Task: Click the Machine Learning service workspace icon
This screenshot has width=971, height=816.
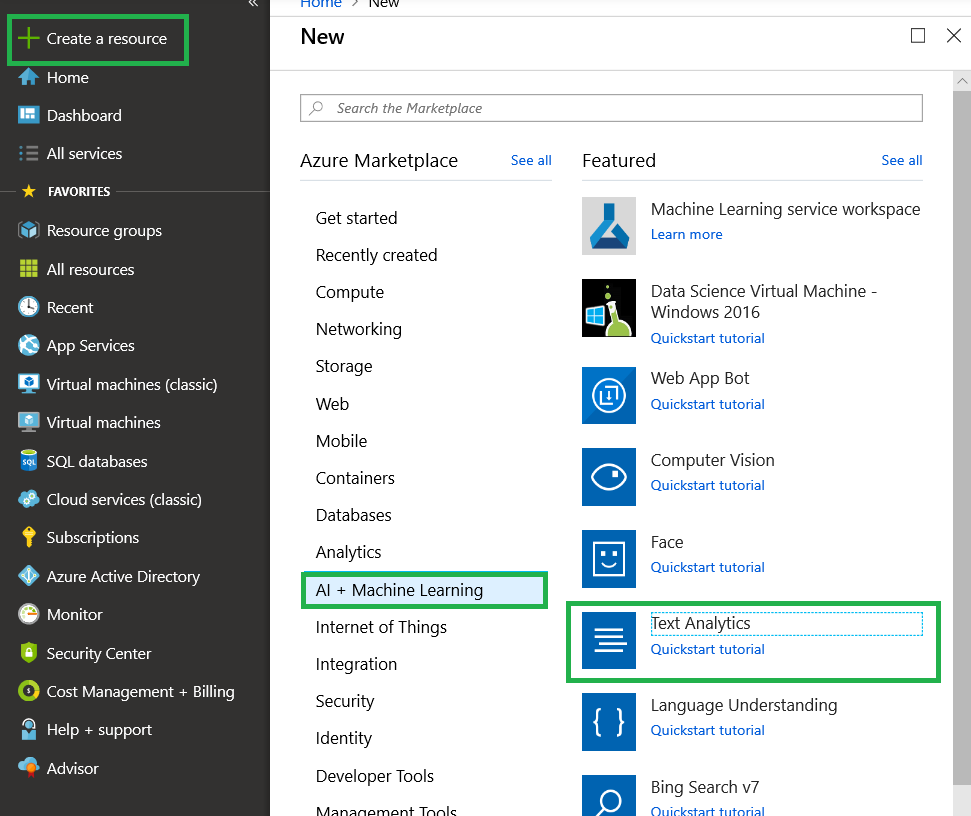Action: [609, 226]
